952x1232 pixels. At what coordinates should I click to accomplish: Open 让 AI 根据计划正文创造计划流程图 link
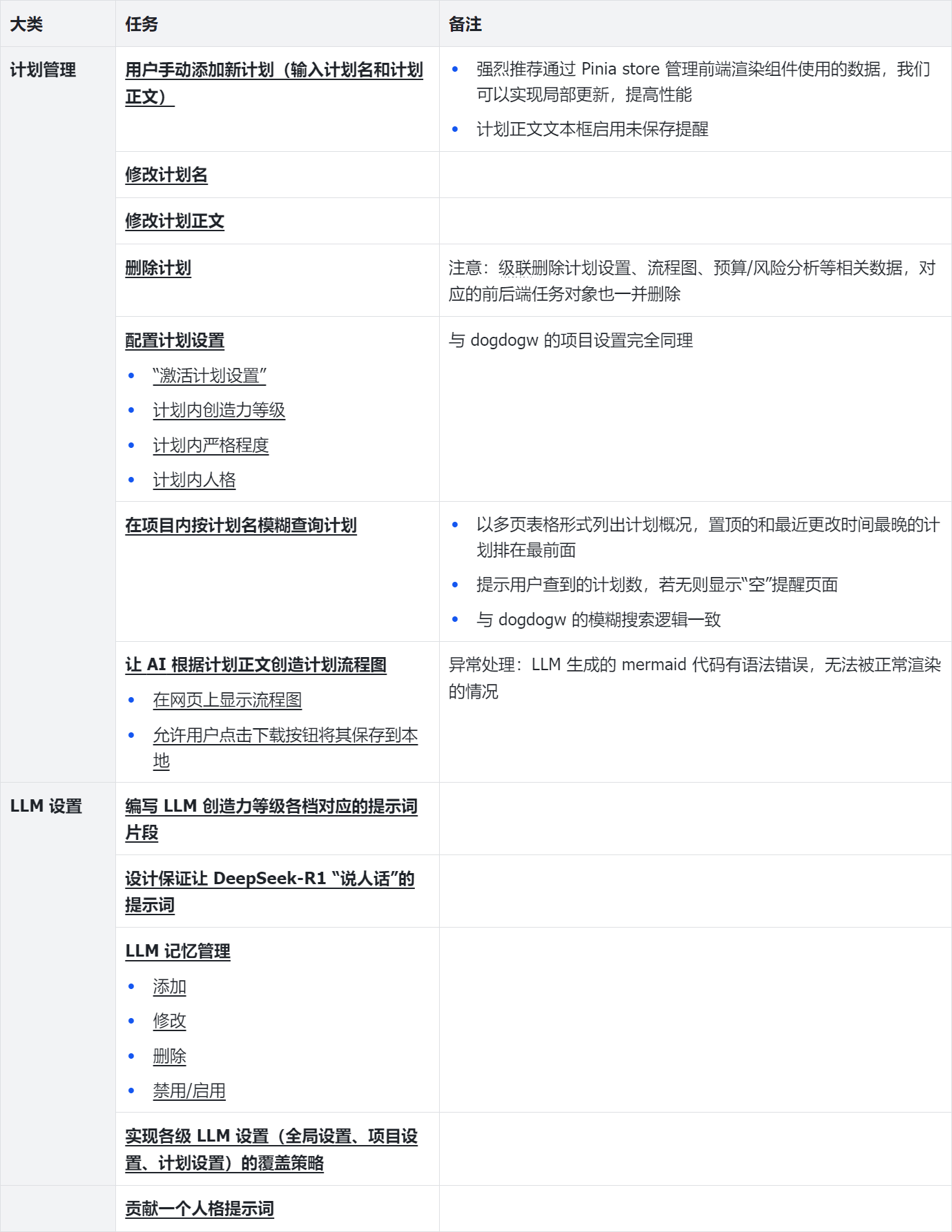tap(255, 665)
